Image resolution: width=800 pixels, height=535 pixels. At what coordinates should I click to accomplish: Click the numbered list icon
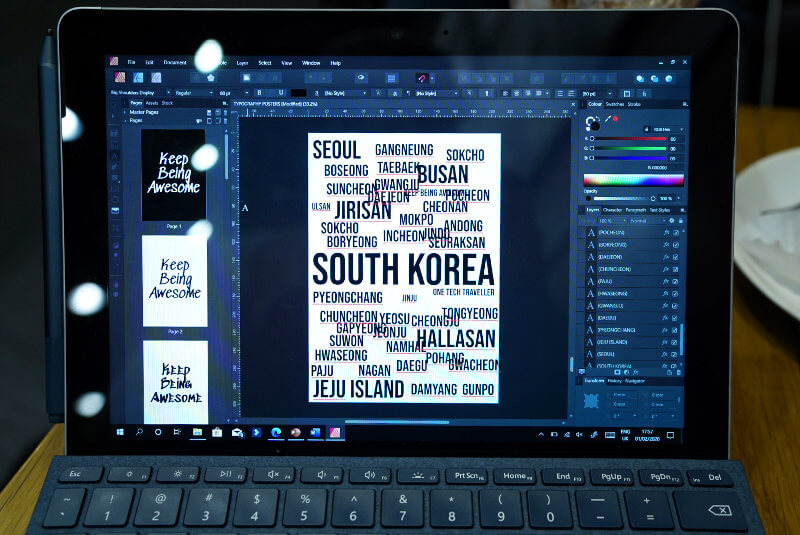coord(571,93)
